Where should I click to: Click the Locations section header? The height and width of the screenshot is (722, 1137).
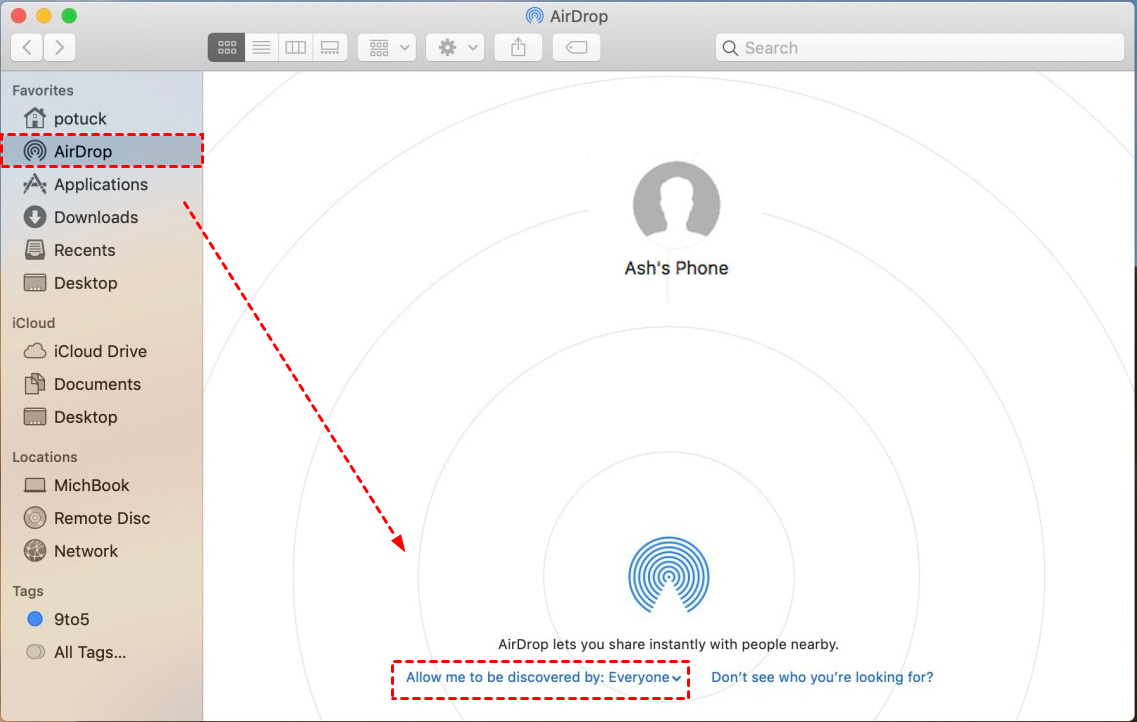click(x=44, y=457)
